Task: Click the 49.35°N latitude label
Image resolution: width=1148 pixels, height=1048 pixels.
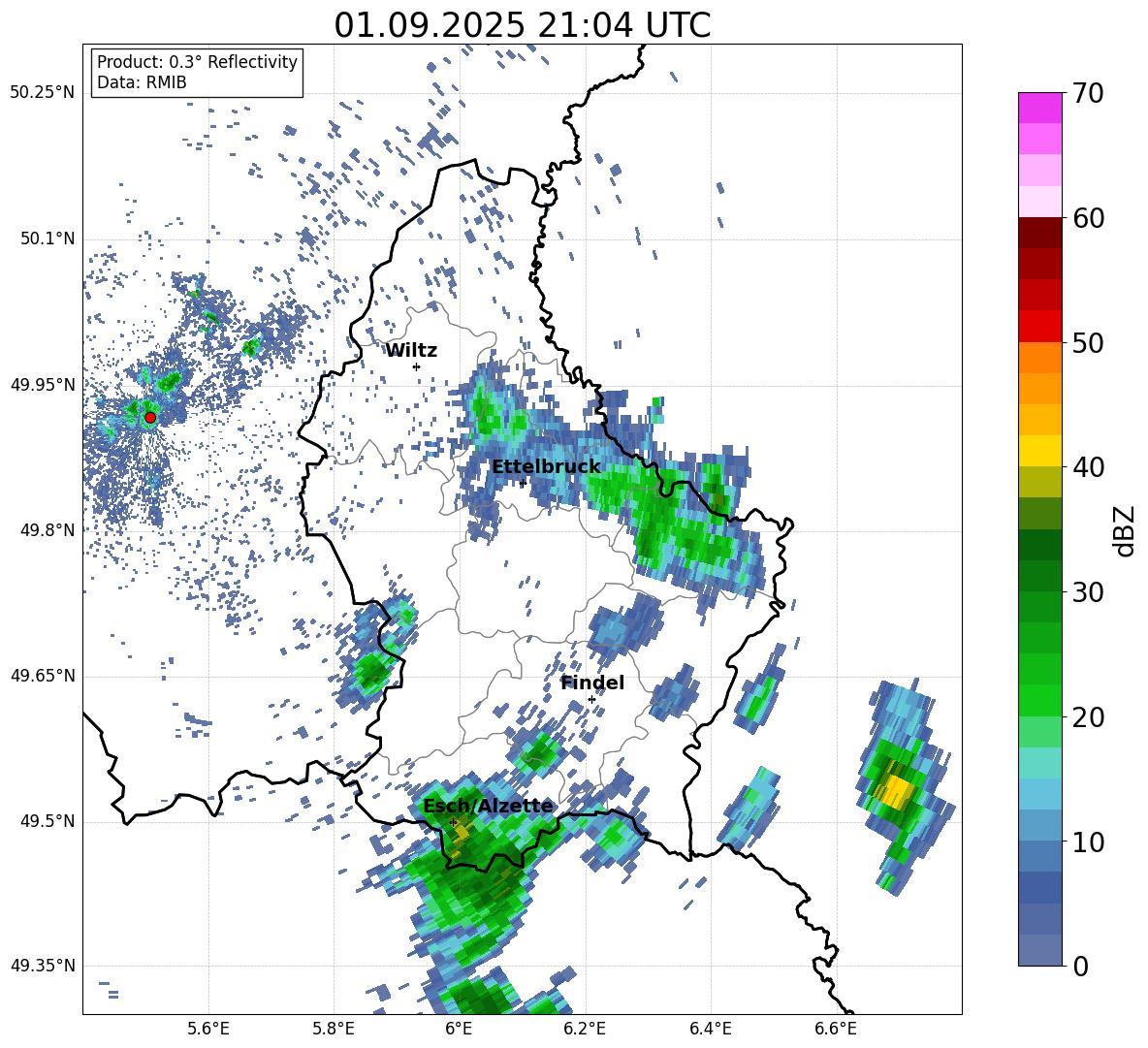Action: 43,966
